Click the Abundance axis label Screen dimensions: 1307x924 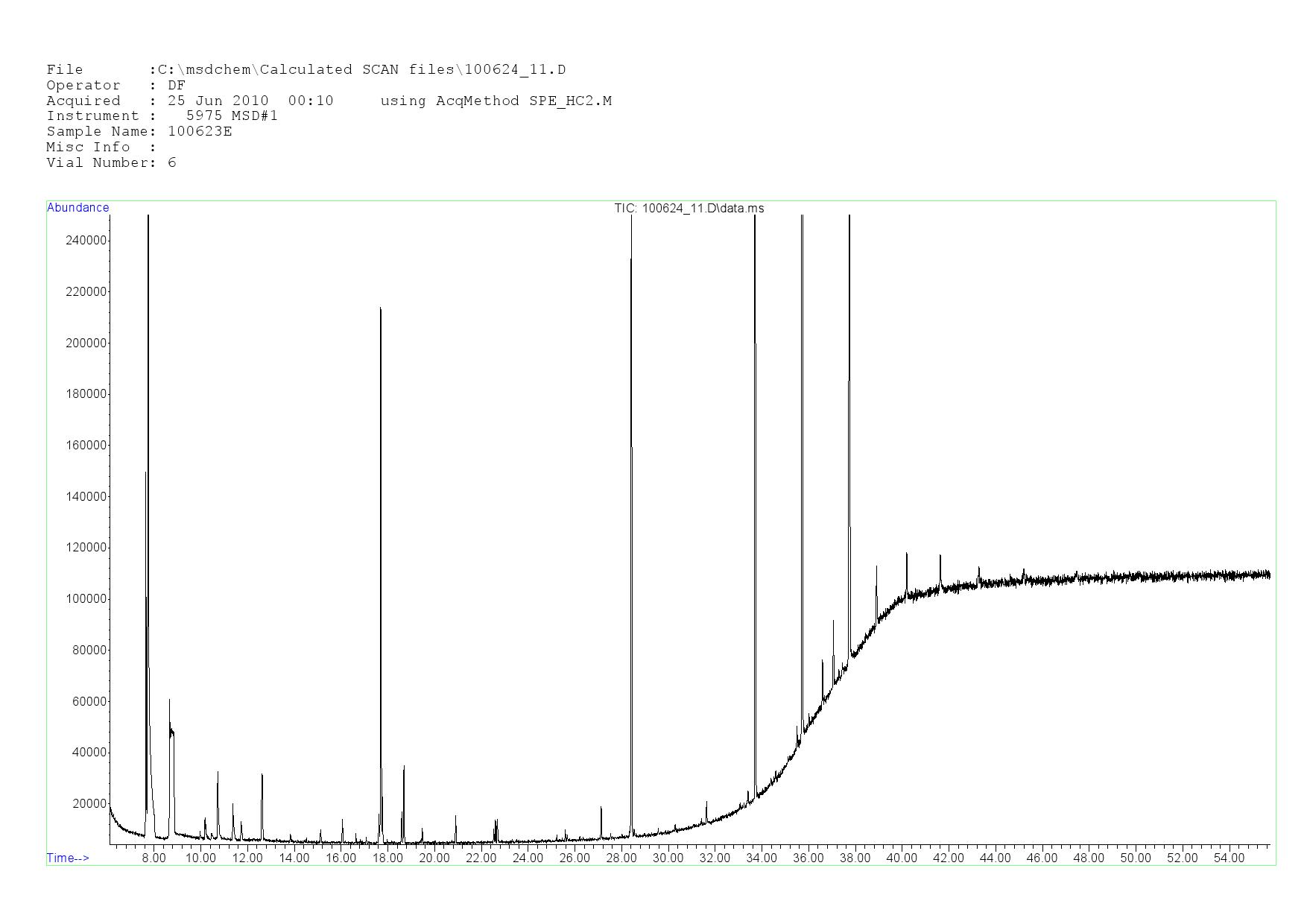pos(77,208)
